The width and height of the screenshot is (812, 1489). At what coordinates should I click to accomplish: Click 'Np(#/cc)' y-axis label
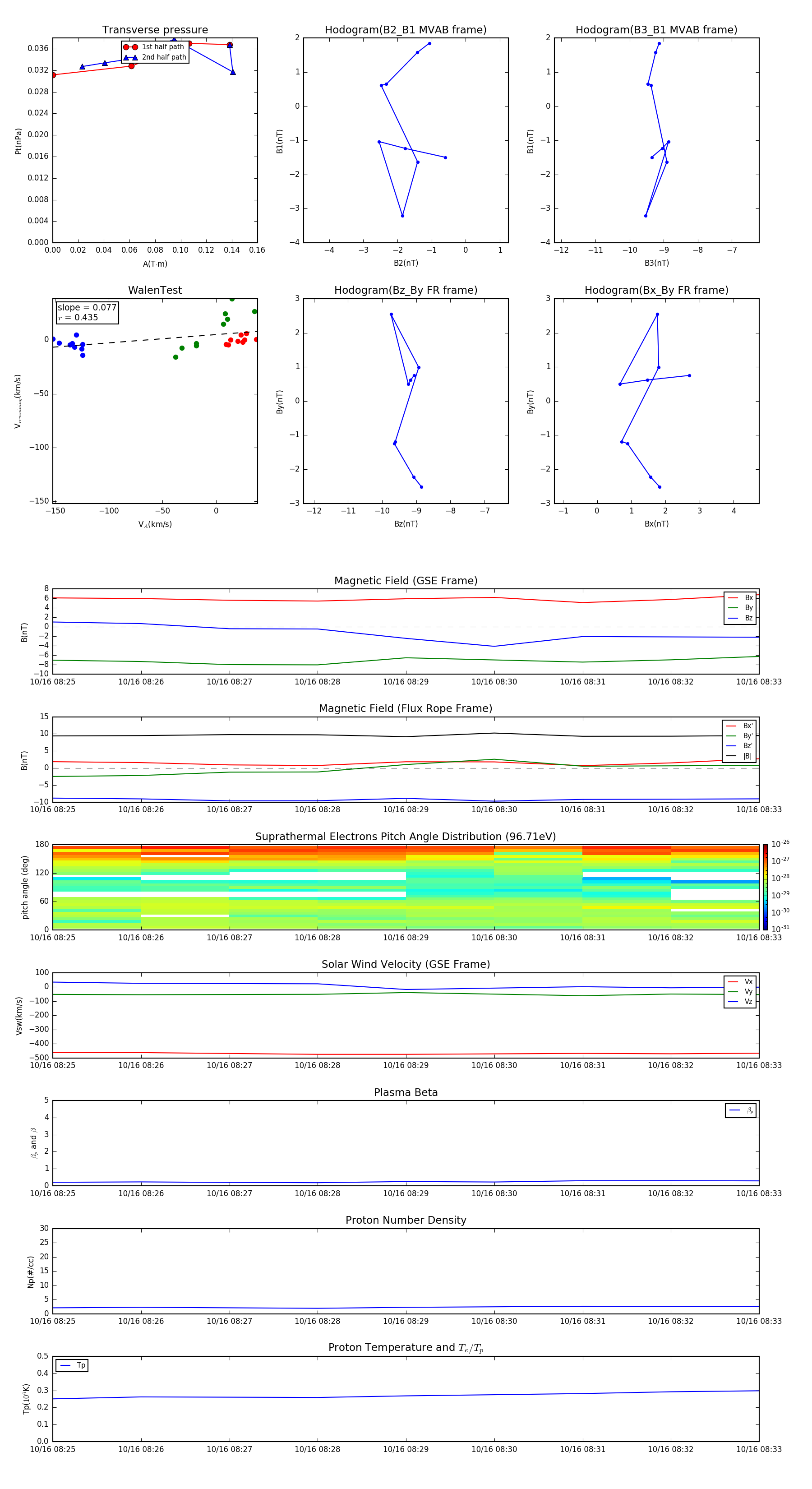(31, 1272)
